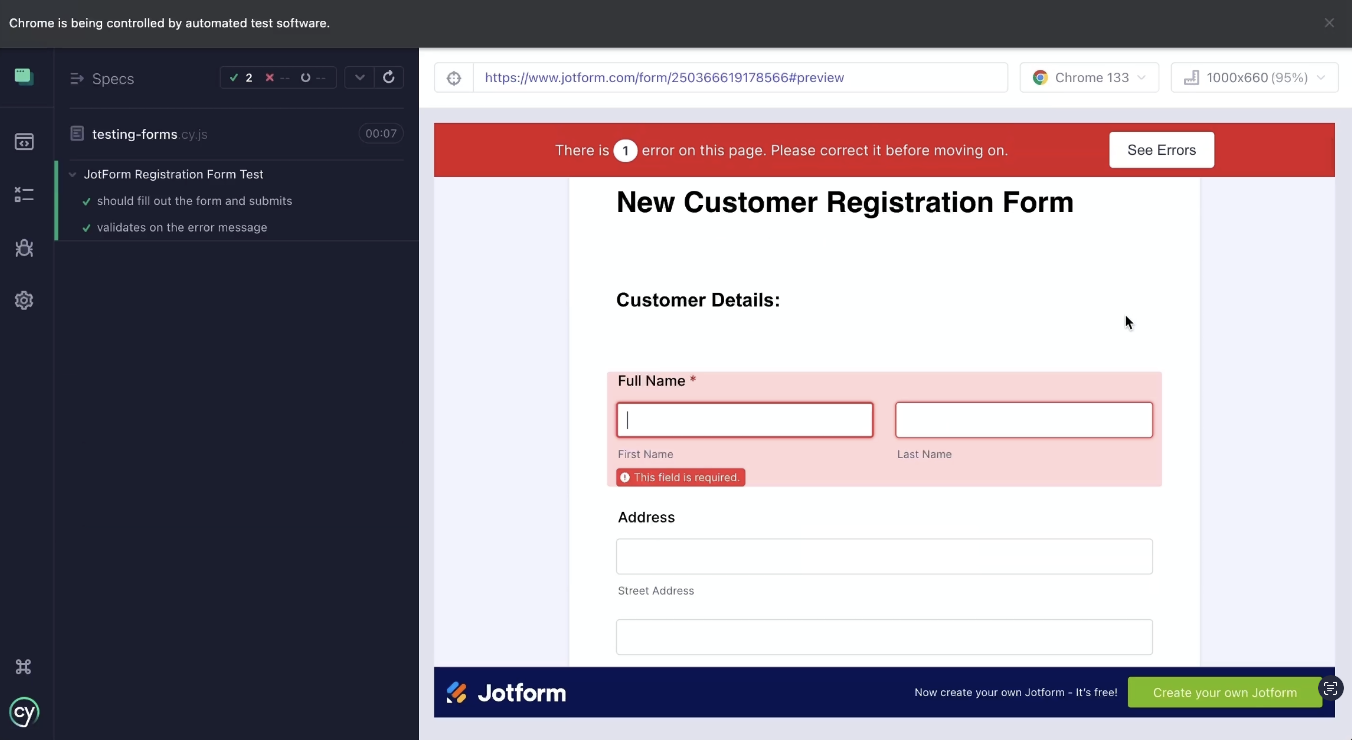Screen dimensions: 1352x740
Task: Open the test options chevron dropdown
Action: pos(359,78)
